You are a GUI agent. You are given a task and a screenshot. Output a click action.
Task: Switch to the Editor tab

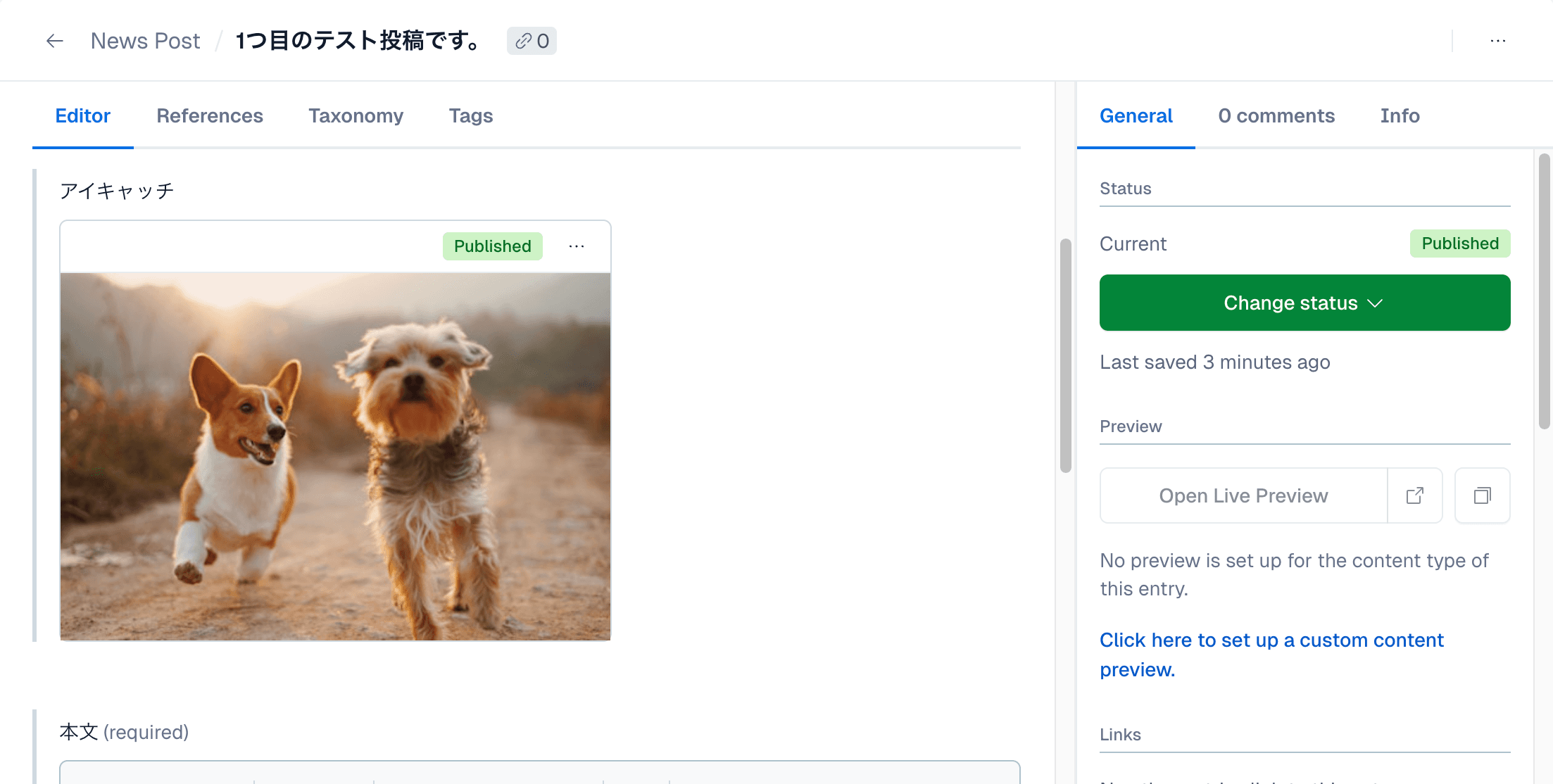coord(83,115)
